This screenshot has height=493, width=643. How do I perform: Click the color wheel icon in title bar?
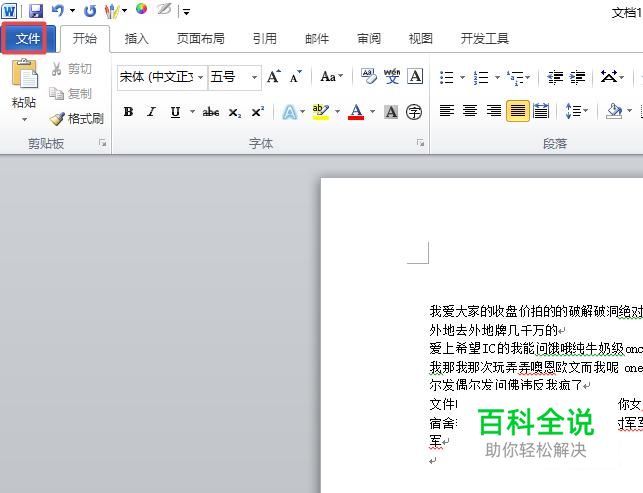click(141, 9)
